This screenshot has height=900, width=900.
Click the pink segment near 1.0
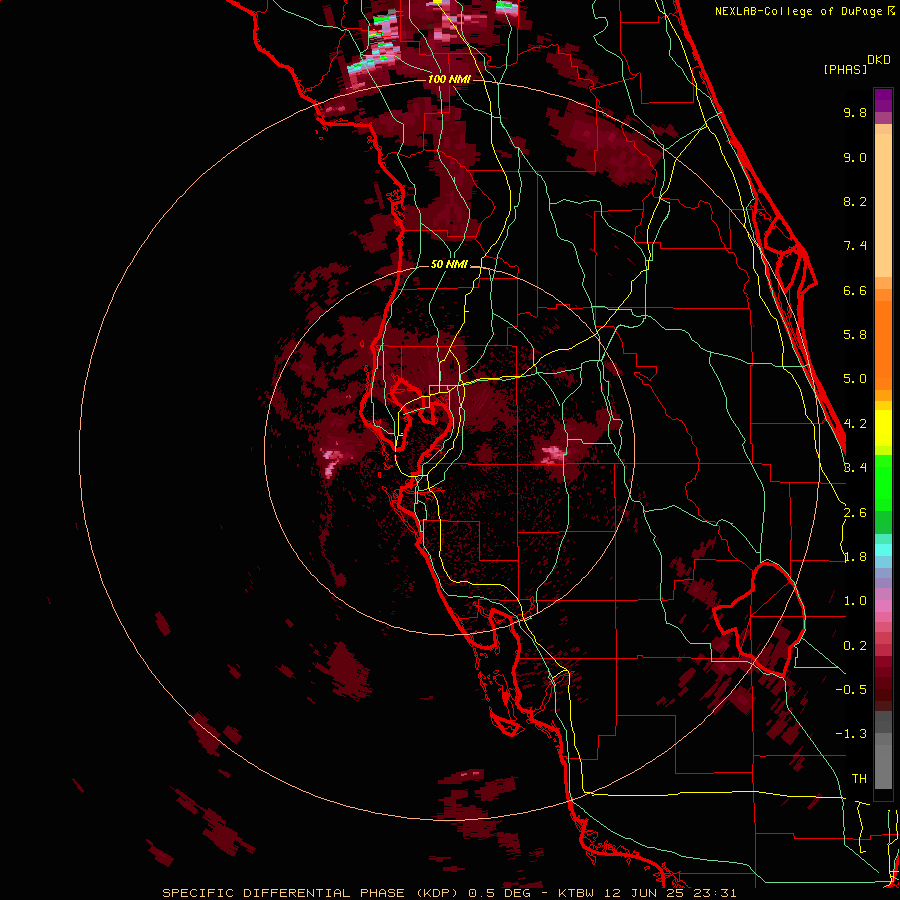coord(883,606)
